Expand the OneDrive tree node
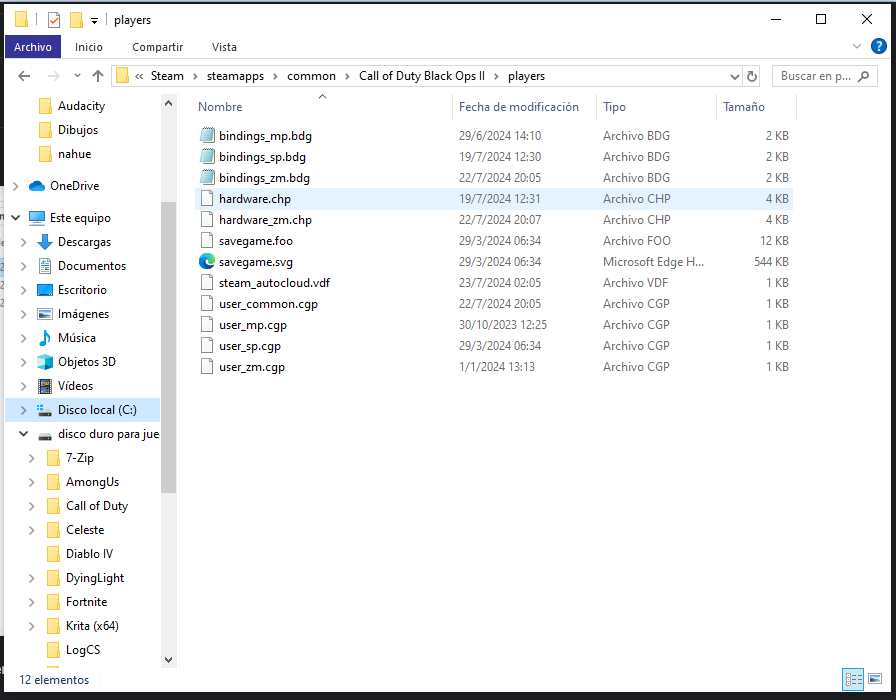The width and height of the screenshot is (896, 700). [x=16, y=186]
